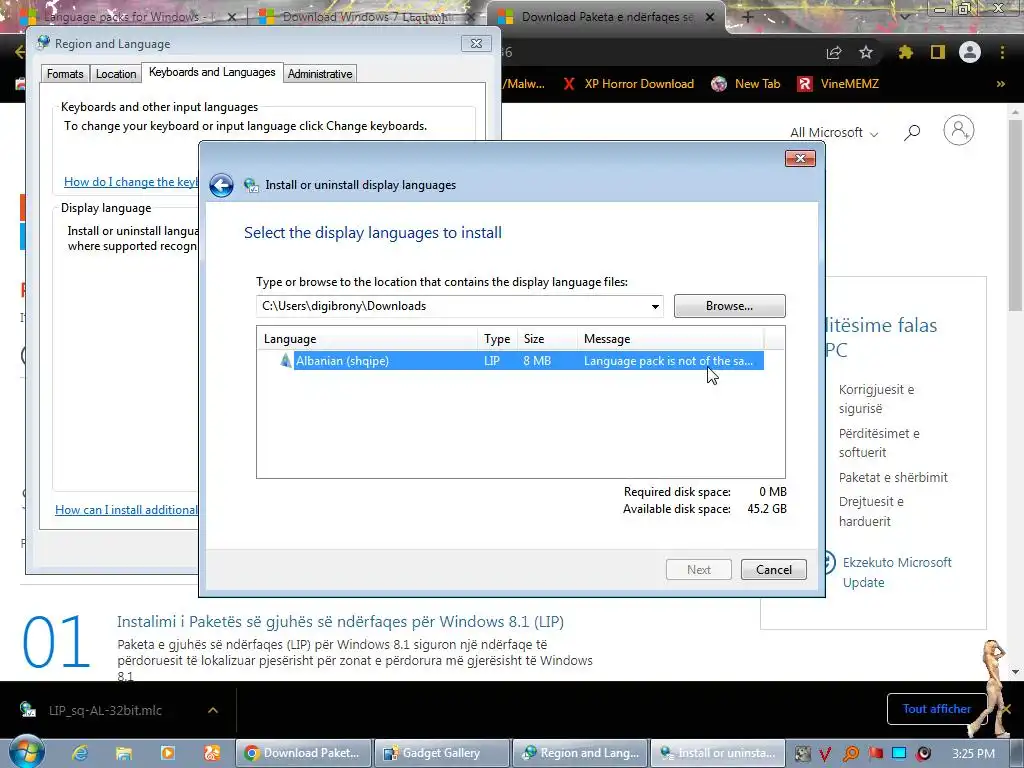The image size is (1024, 768).
Task: Open the LIP_sq-AL-32bit.mlc downloaded file
Action: tap(104, 710)
